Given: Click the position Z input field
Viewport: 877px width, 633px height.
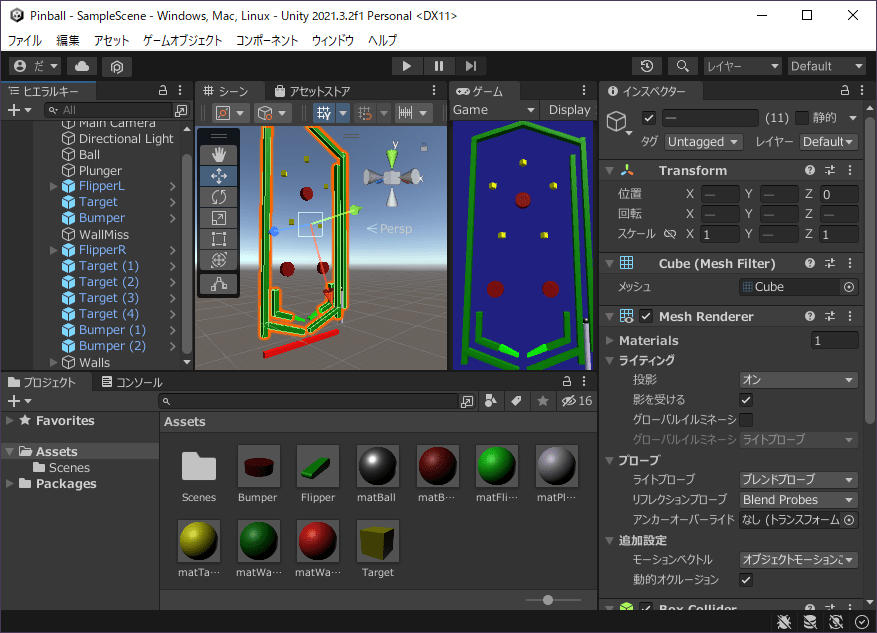Looking at the screenshot, I should click(x=838, y=194).
